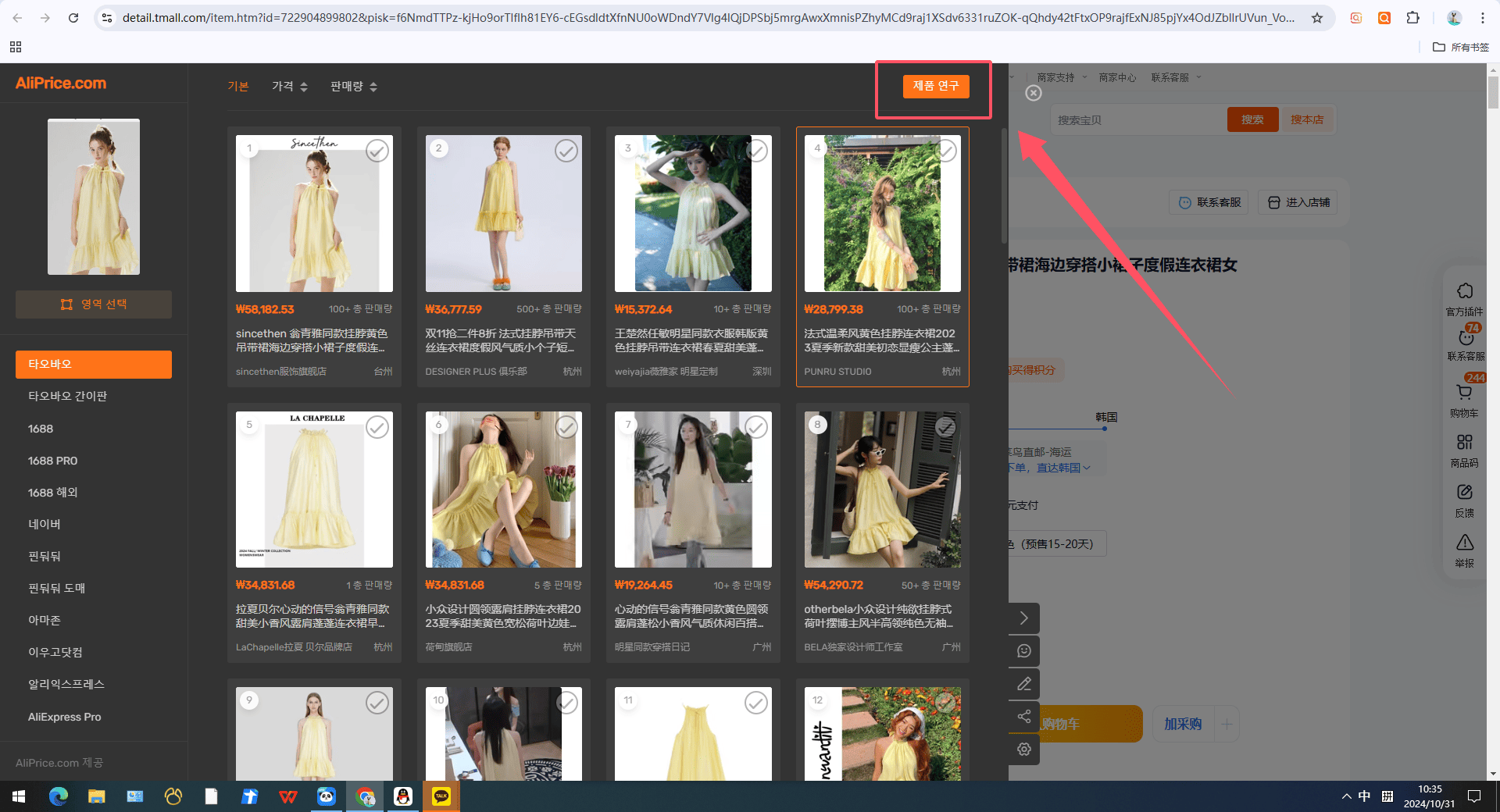Screen dimensions: 1500x812
Task: Click the 제품 연구 button
Action: (936, 86)
